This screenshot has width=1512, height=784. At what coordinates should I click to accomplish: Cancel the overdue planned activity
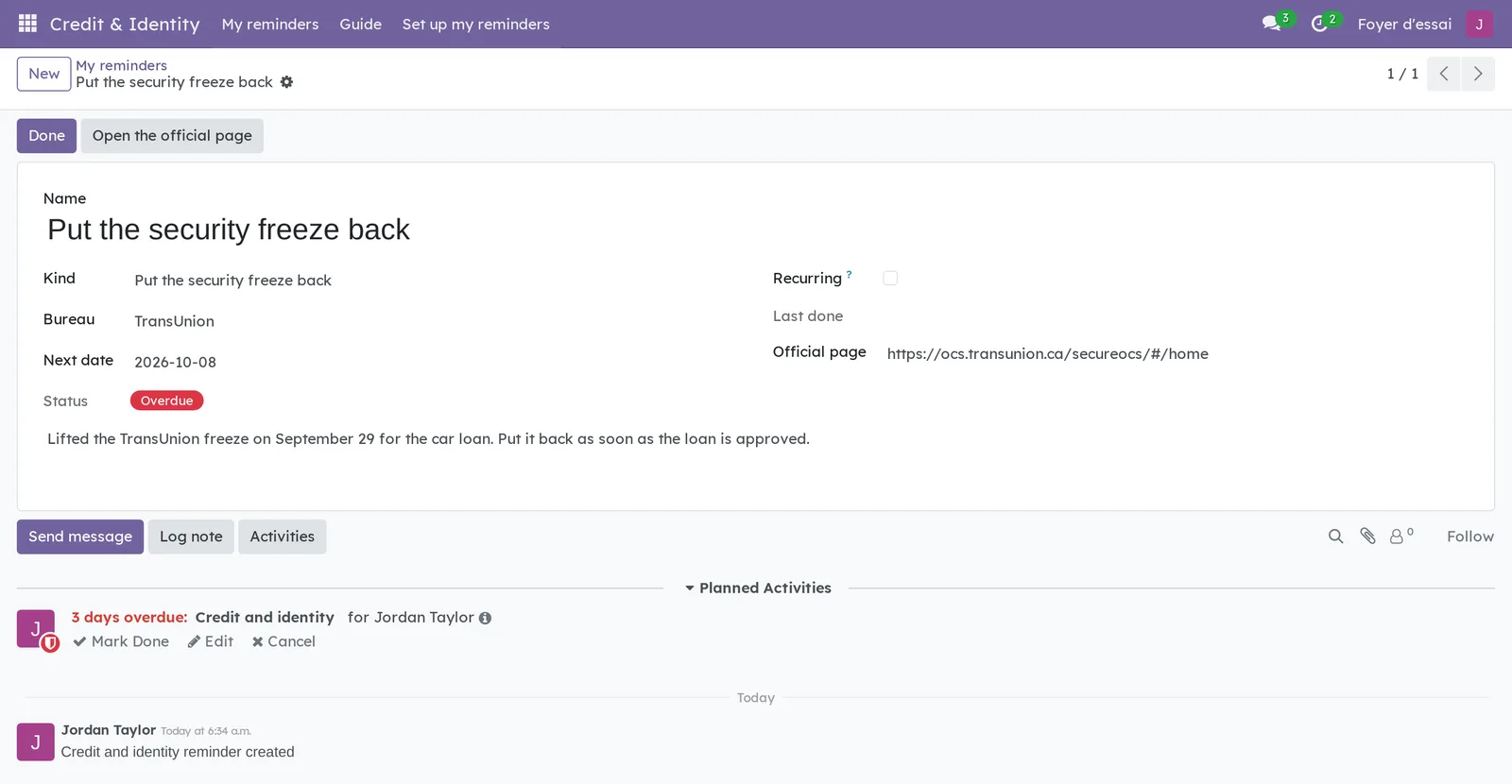[x=283, y=641]
